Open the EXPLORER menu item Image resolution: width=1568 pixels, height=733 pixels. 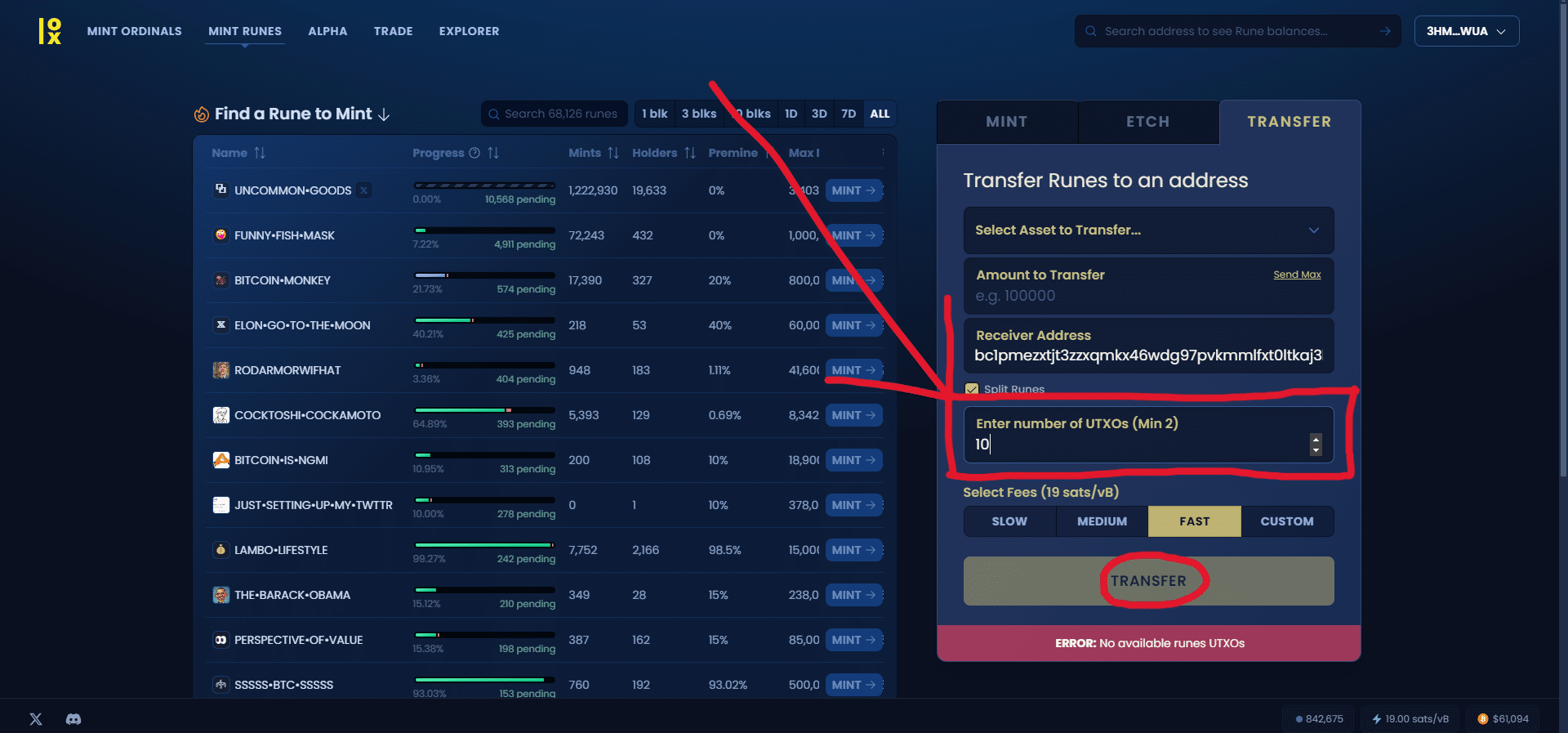pos(469,31)
